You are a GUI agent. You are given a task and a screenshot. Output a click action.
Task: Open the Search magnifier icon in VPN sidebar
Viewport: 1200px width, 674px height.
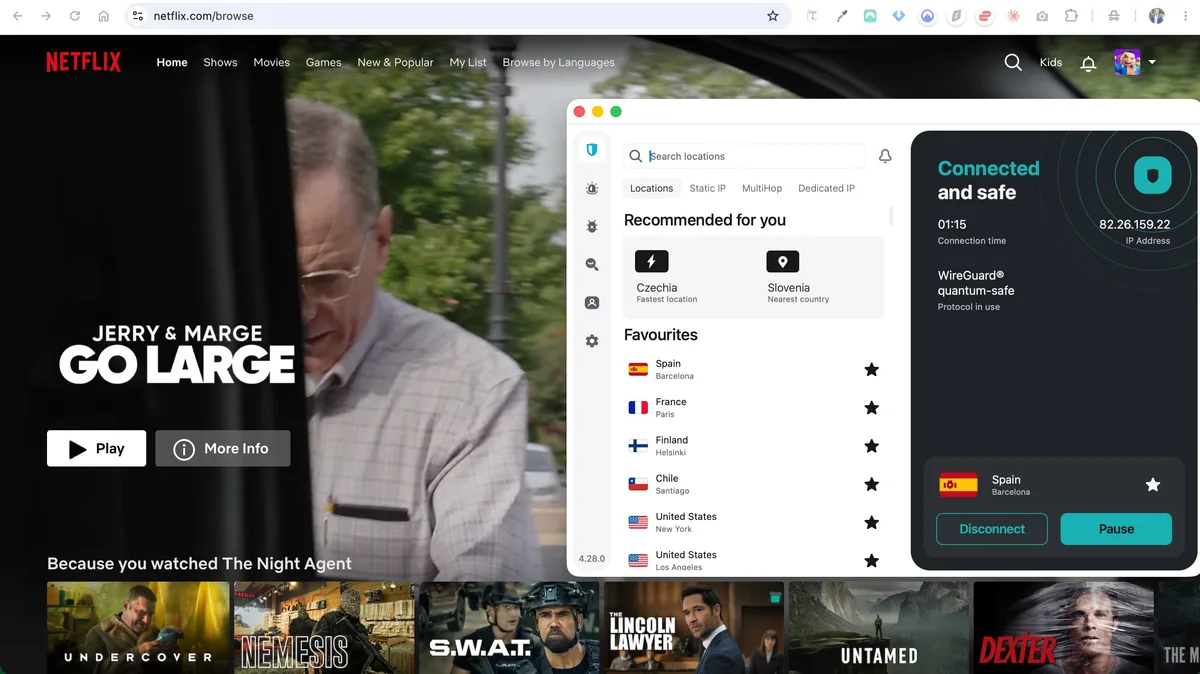592,264
